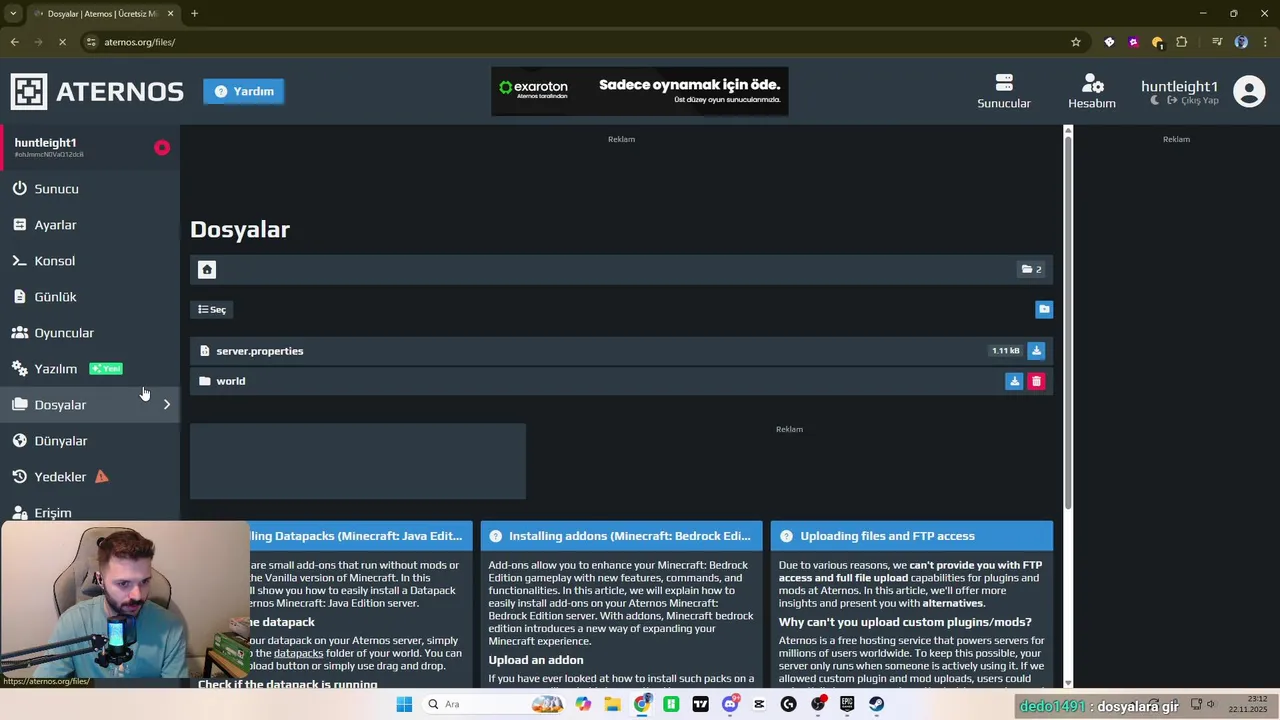Click the pink extension icon in toolbar
This screenshot has width=1280, height=720.
tap(1133, 42)
